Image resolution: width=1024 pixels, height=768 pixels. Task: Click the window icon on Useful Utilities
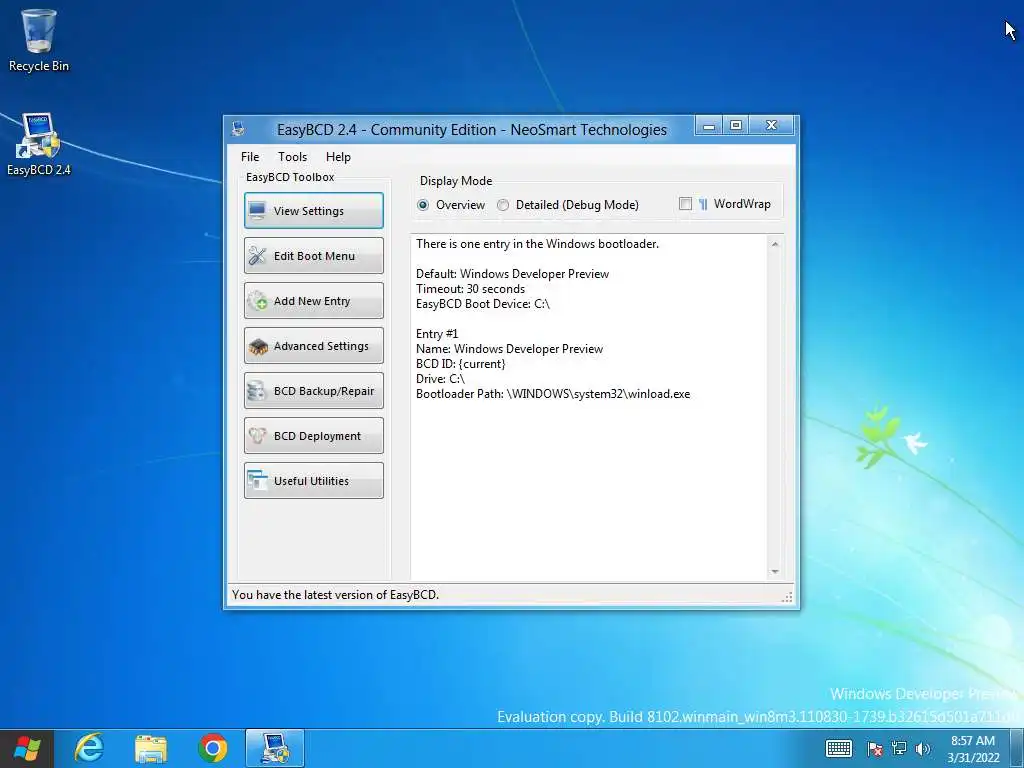[257, 481]
